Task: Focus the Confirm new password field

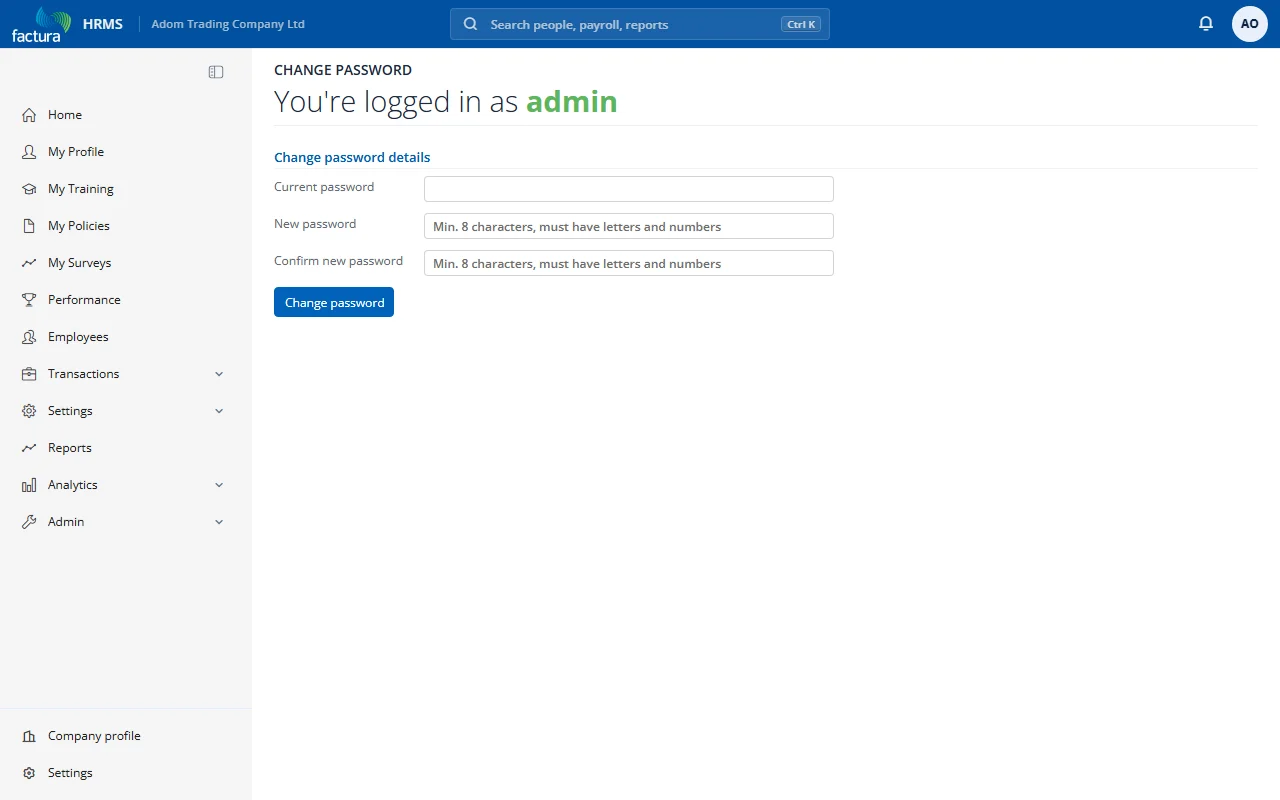Action: (x=629, y=263)
